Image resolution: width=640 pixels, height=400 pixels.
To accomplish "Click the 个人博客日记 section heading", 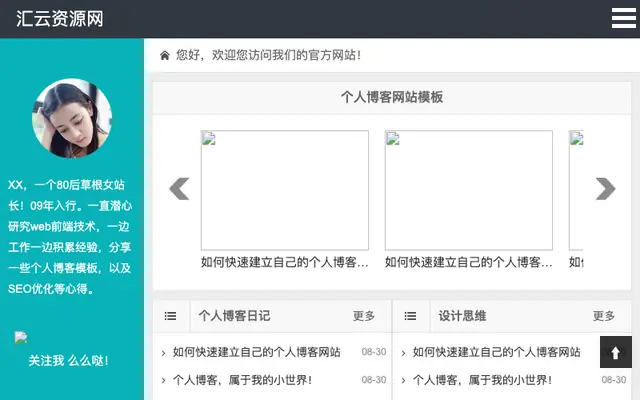I will point(234,316).
